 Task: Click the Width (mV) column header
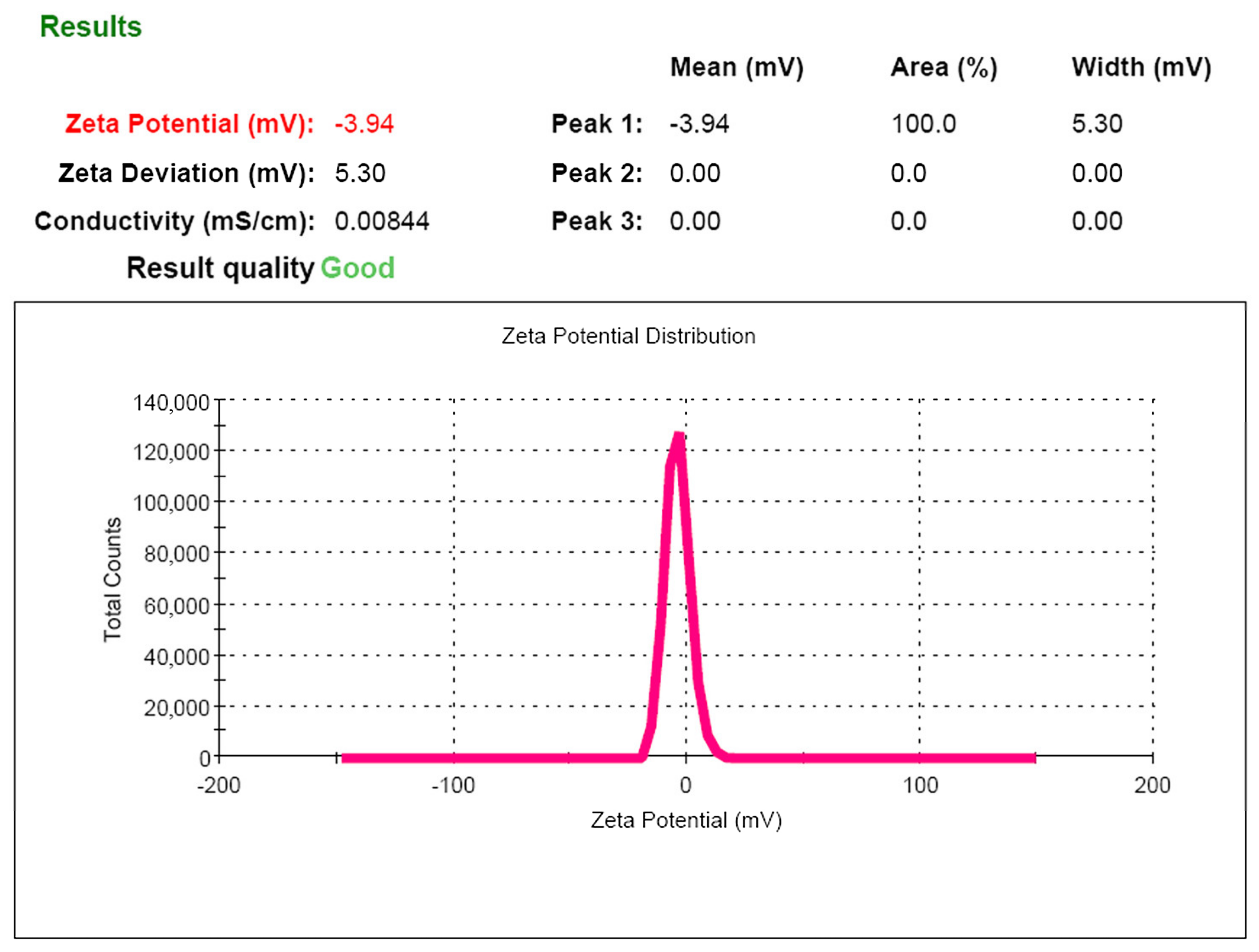[1141, 68]
